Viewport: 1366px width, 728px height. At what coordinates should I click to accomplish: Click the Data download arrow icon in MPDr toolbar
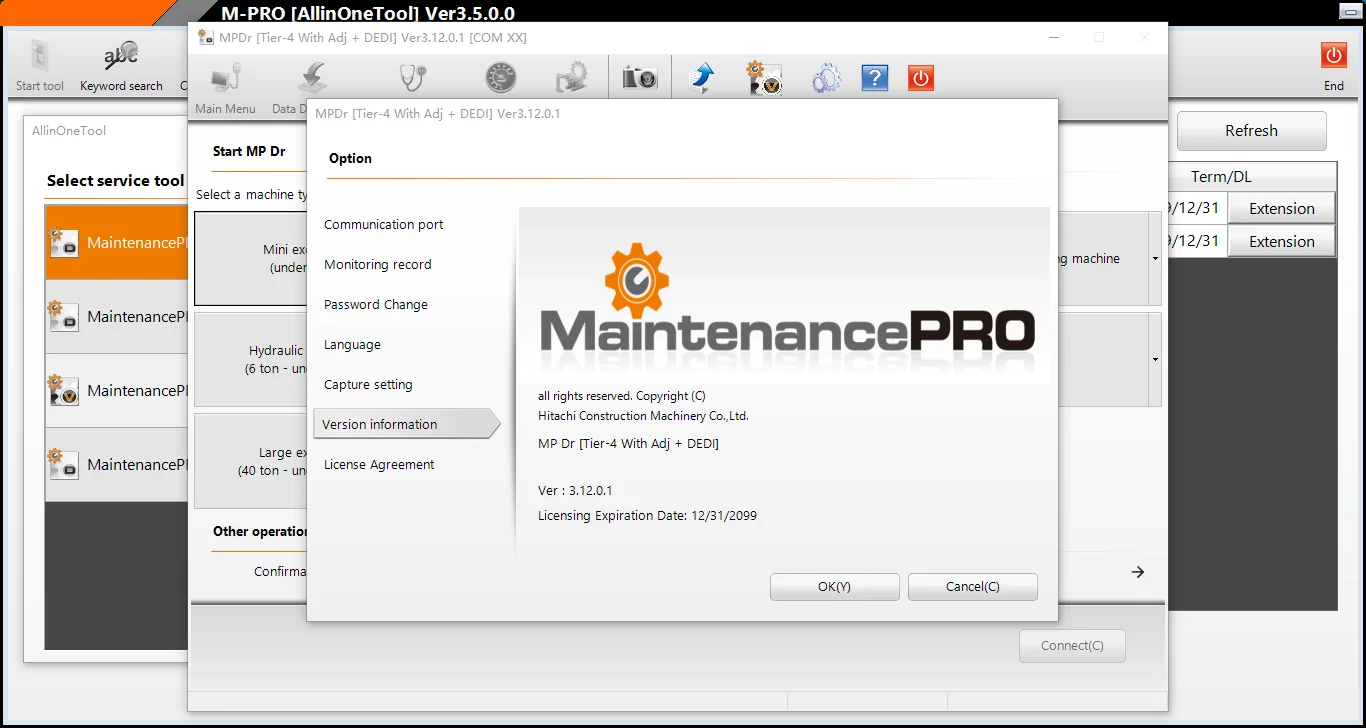point(313,79)
